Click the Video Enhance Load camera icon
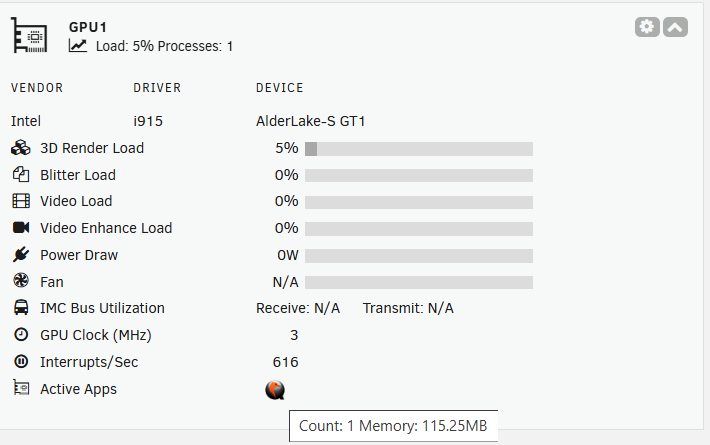 tap(21, 228)
